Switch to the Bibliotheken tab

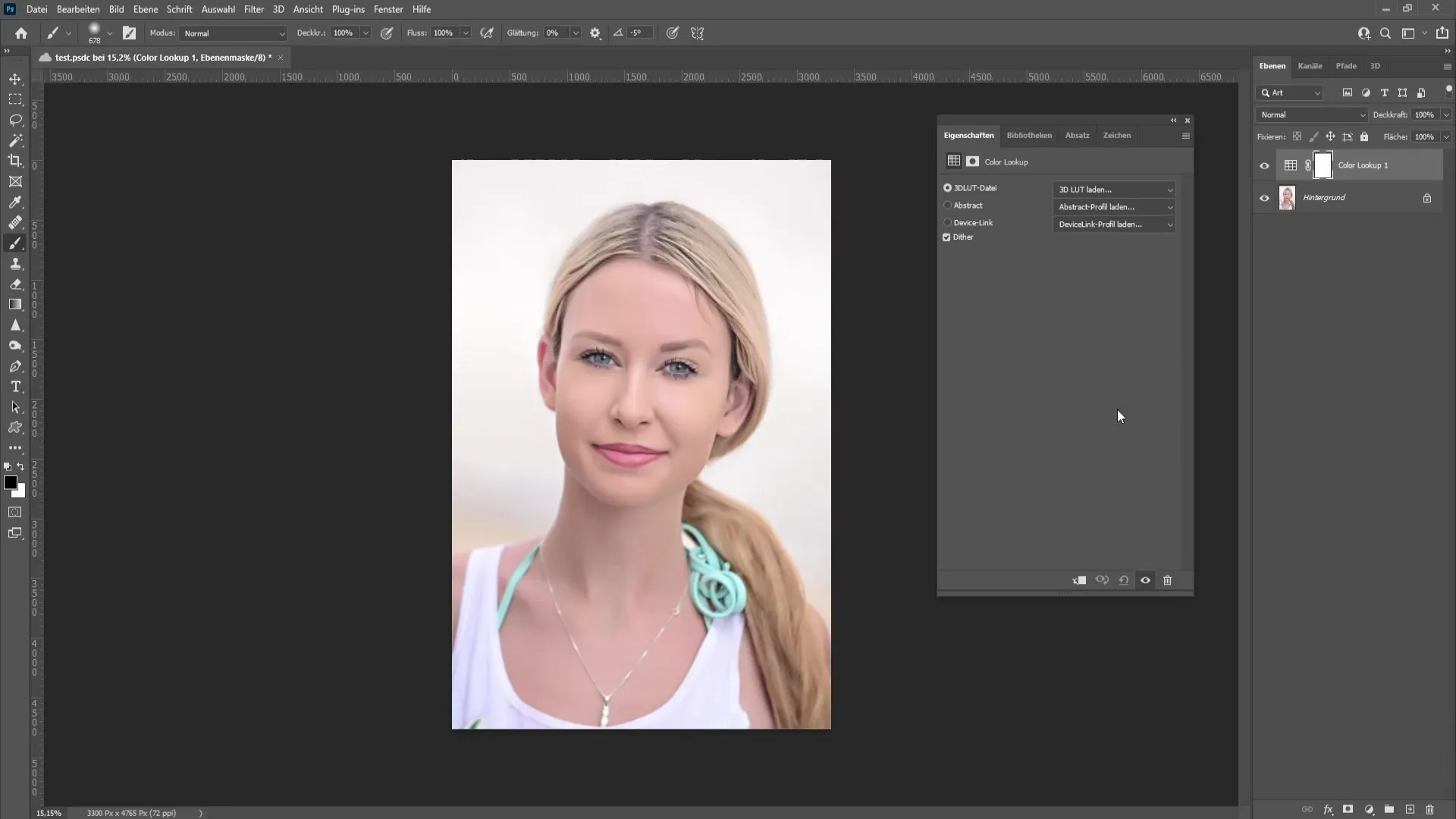click(x=1029, y=135)
